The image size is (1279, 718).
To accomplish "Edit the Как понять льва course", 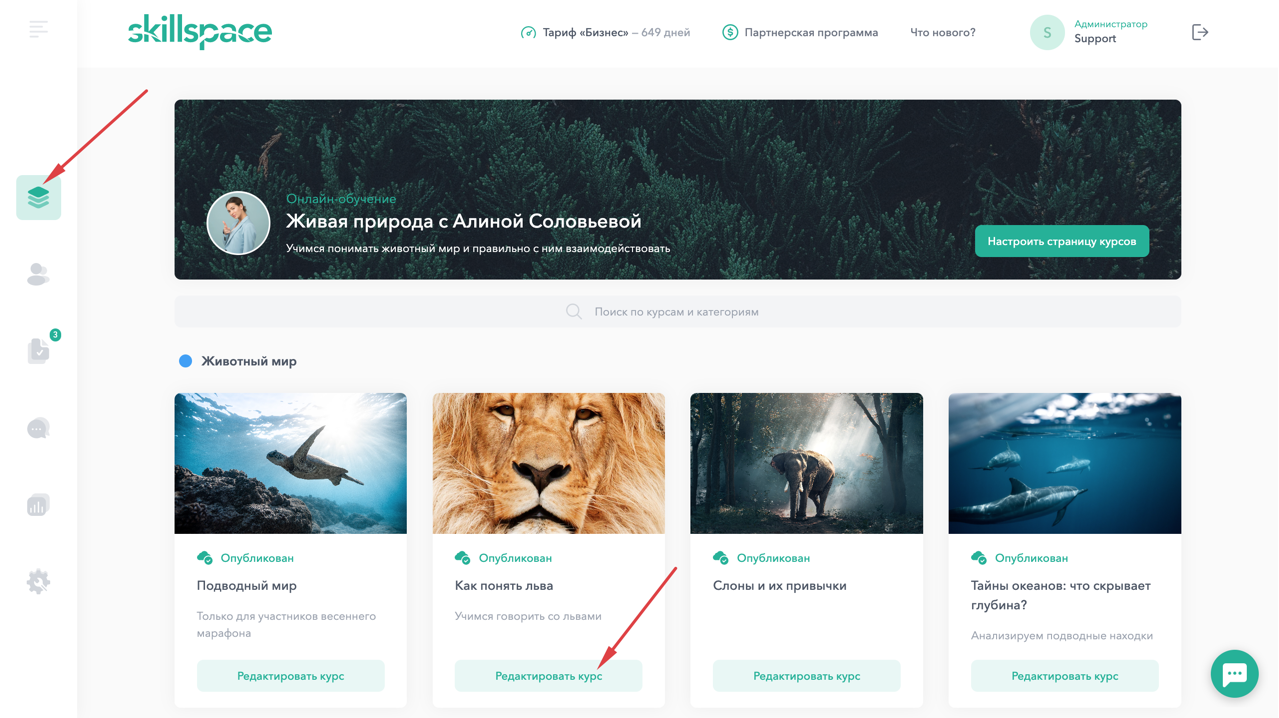I will pyautogui.click(x=549, y=676).
